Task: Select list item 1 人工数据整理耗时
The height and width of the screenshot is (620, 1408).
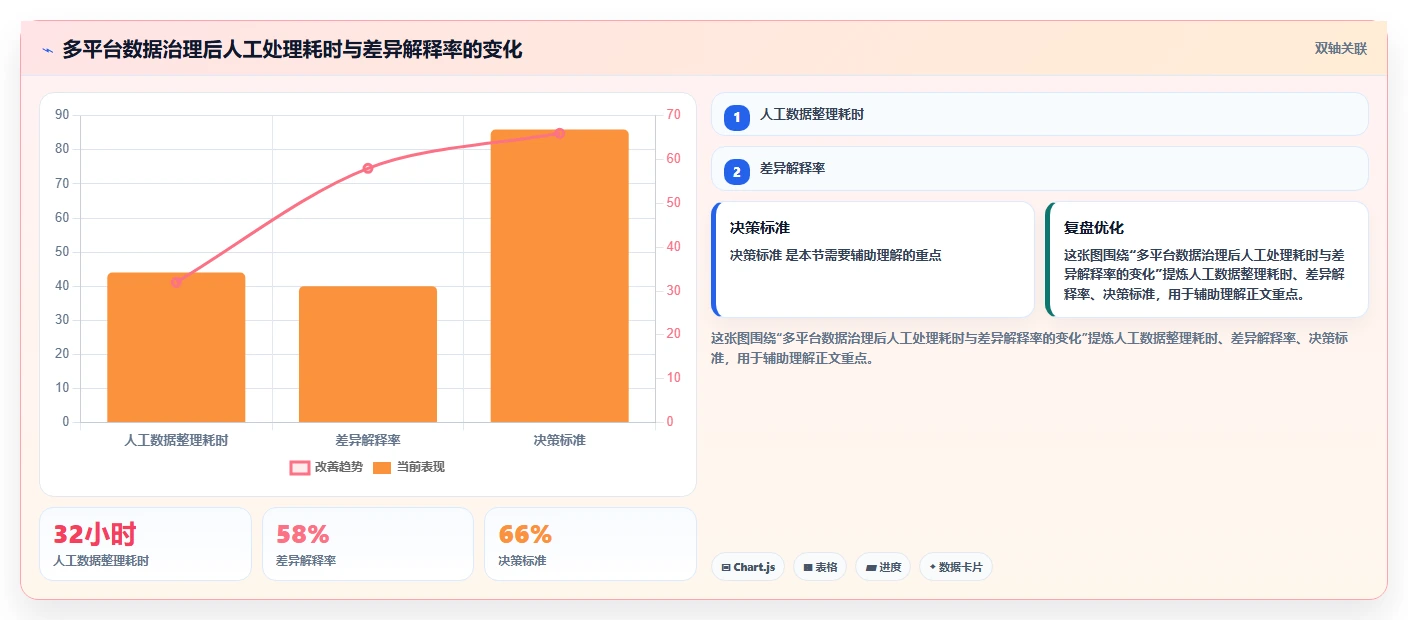Action: click(x=1040, y=114)
